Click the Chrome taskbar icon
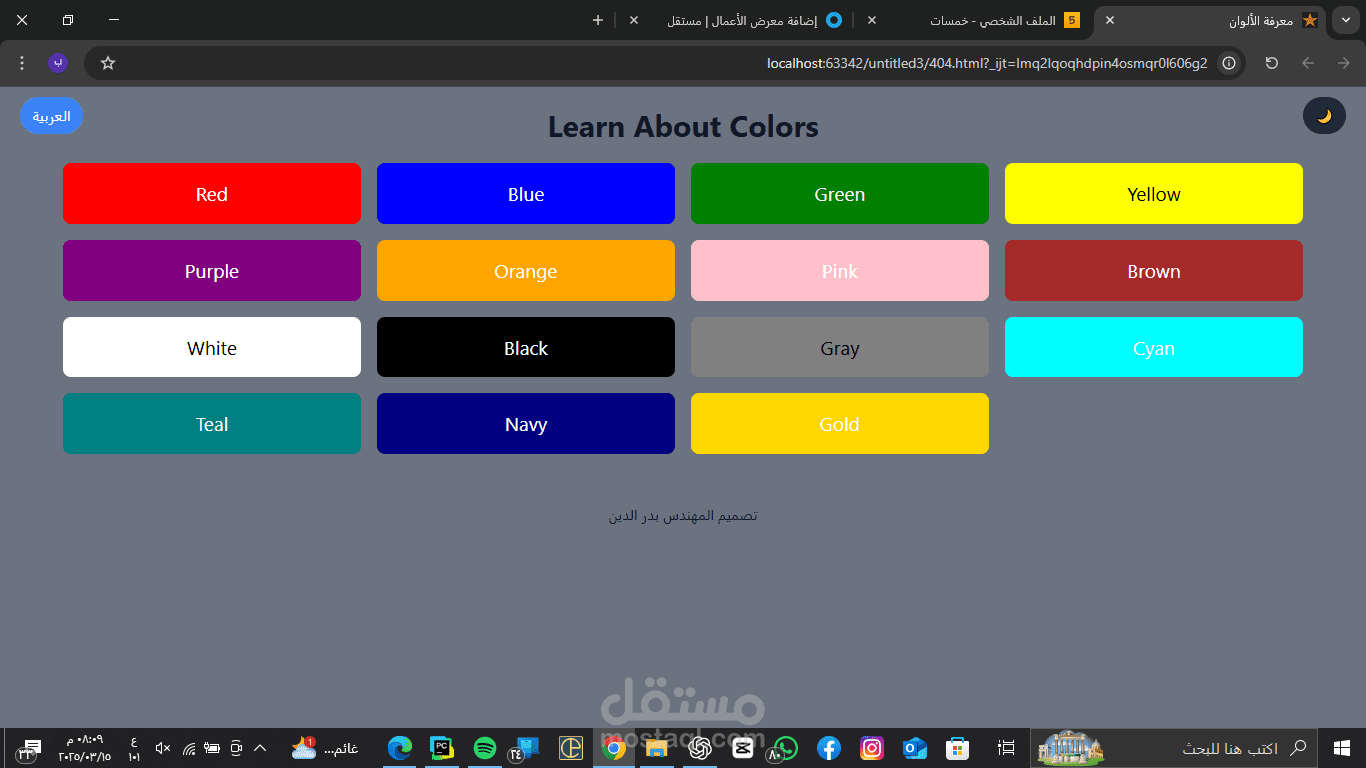1366x768 pixels. coord(614,748)
